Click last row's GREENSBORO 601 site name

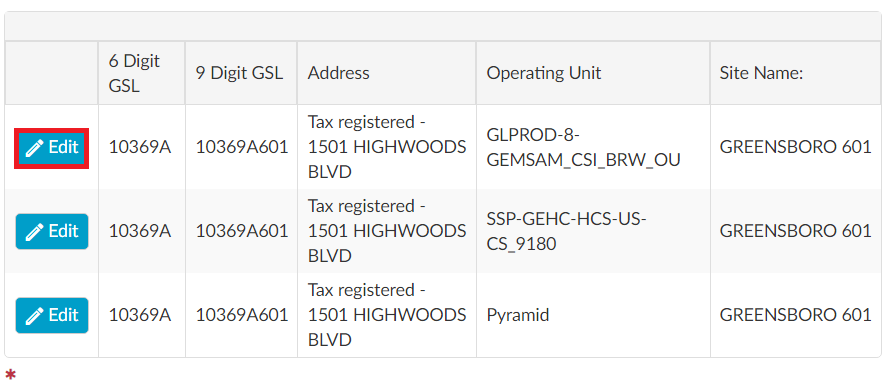coord(795,314)
